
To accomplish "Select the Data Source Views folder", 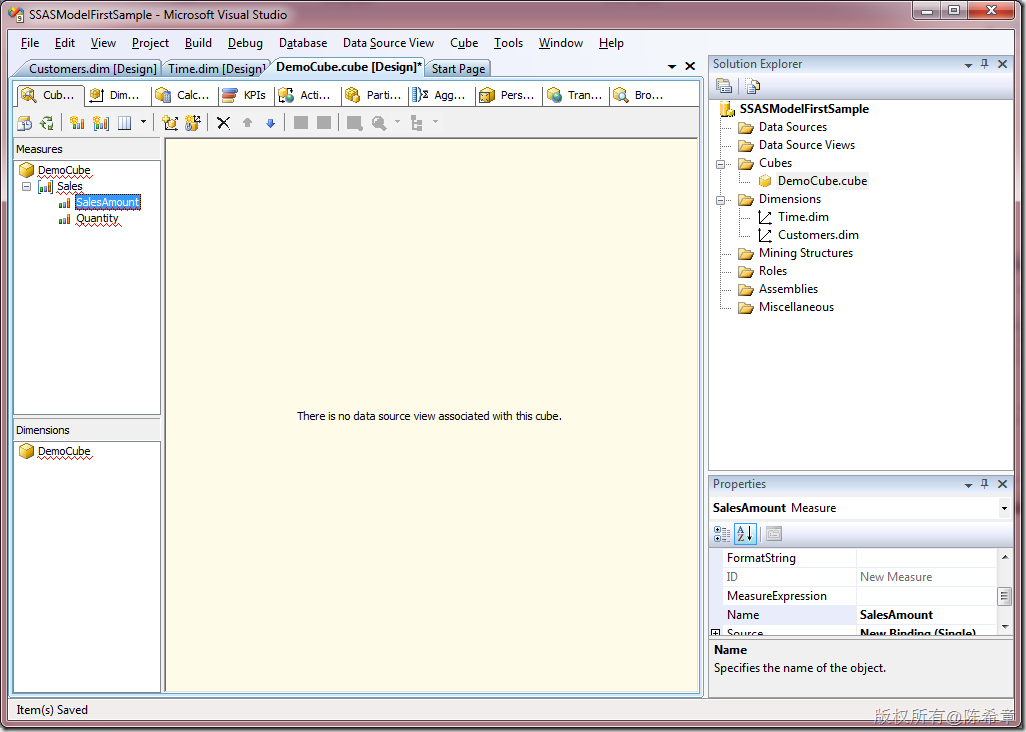I will tap(807, 145).
